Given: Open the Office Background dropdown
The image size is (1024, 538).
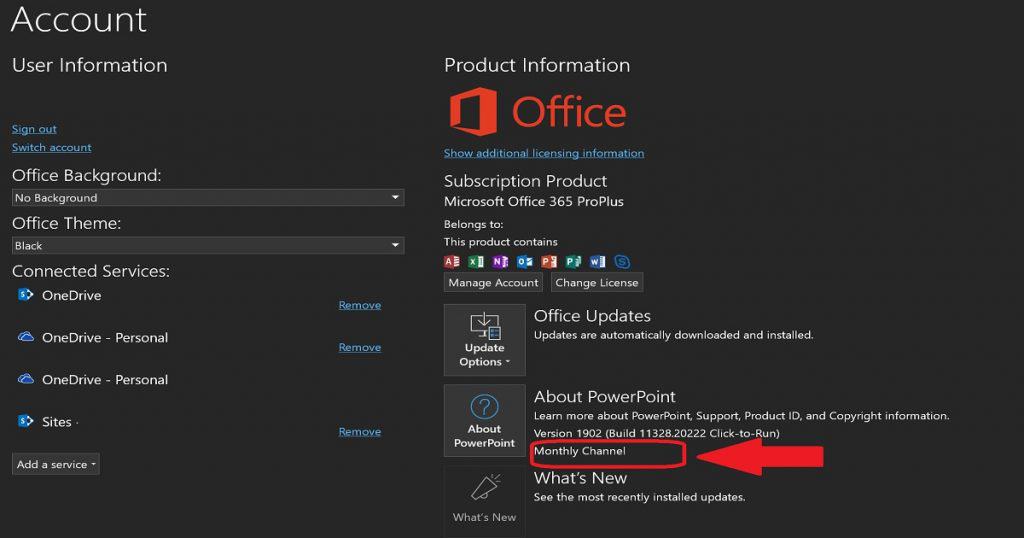Looking at the screenshot, I should 208,198.
